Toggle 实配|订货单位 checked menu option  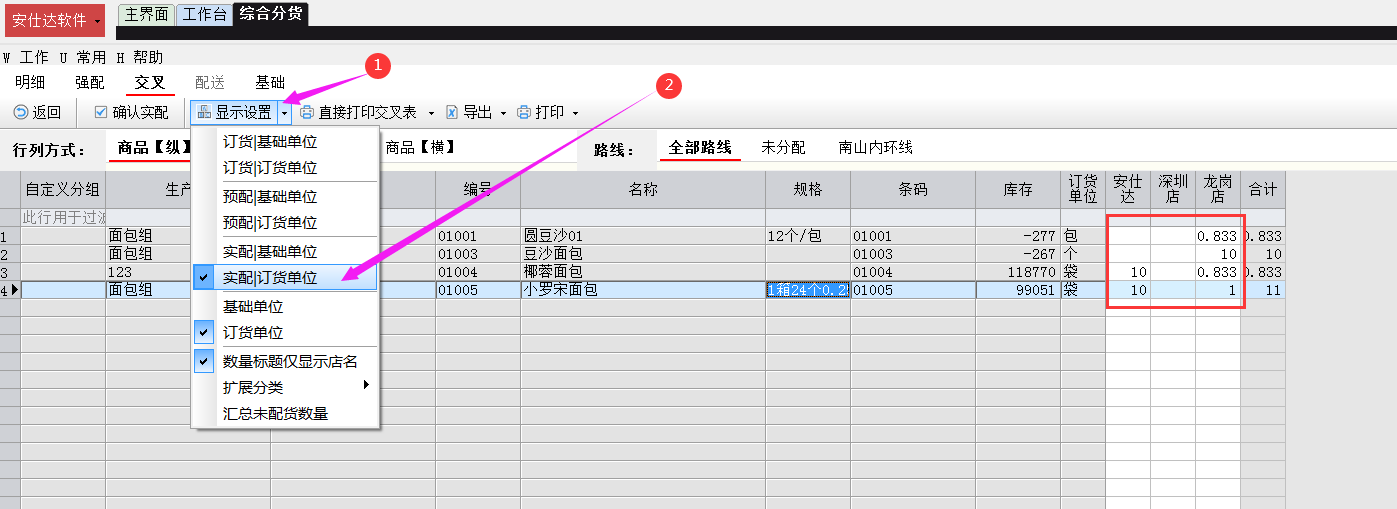[x=285, y=278]
